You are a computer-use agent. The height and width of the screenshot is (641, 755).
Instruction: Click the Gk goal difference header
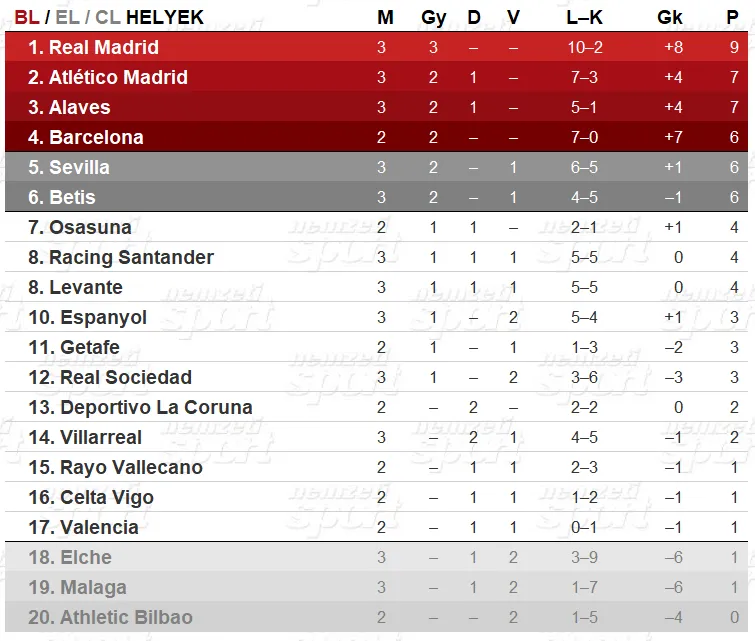670,17
